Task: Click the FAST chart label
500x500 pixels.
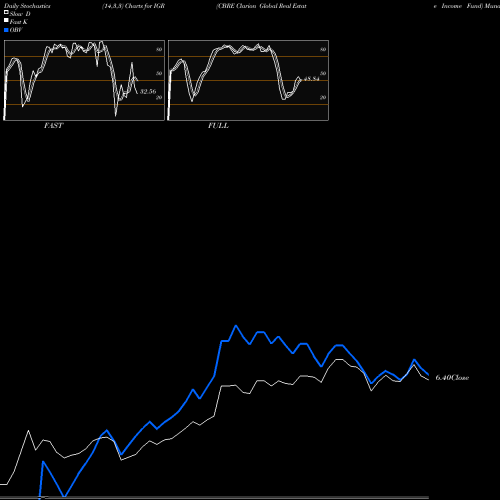Action: click(53, 125)
